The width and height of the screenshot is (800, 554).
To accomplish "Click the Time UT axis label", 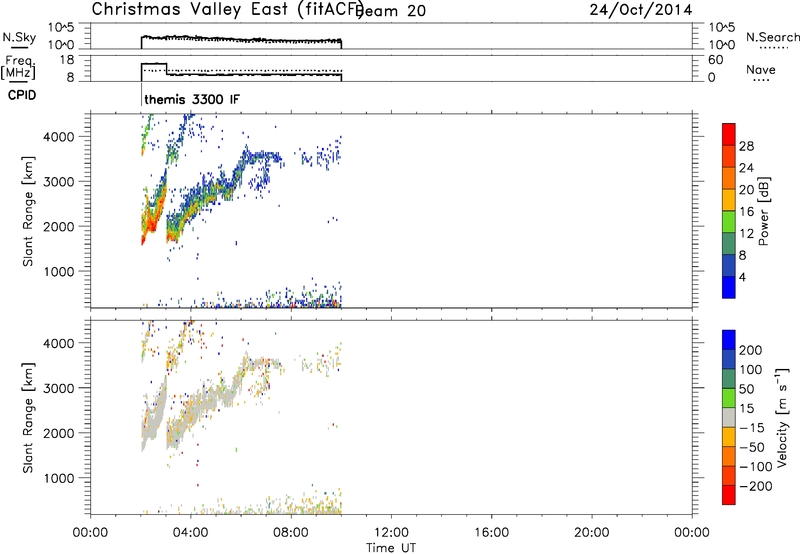I will coord(391,548).
